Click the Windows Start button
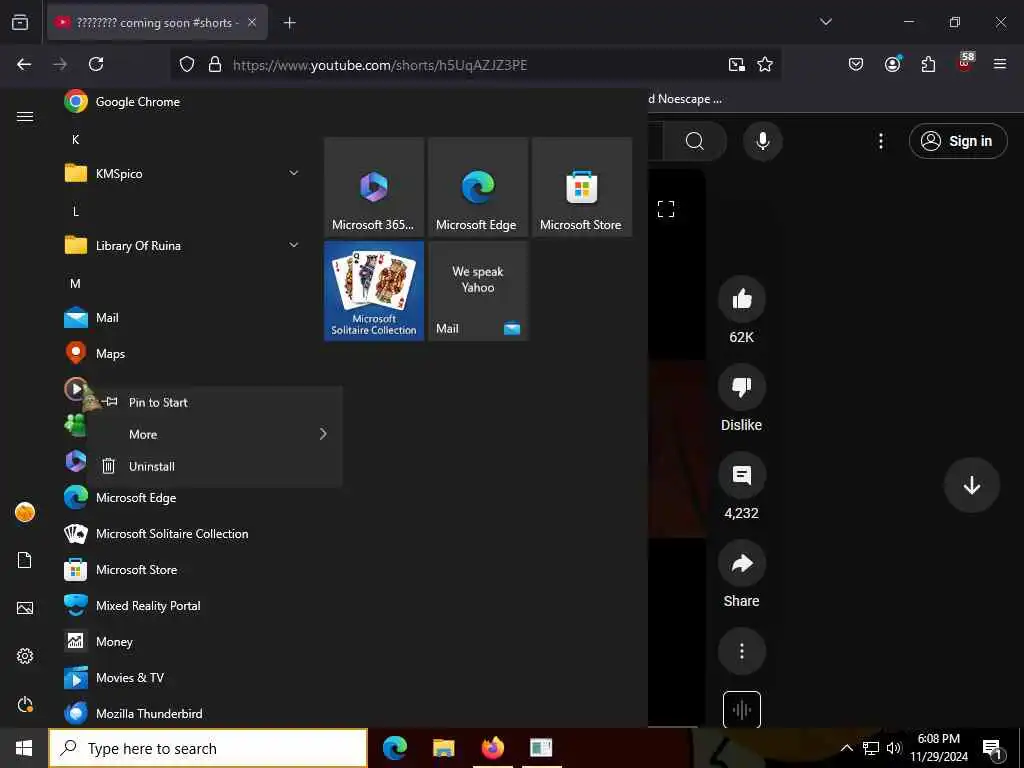The image size is (1024, 768). [x=24, y=748]
